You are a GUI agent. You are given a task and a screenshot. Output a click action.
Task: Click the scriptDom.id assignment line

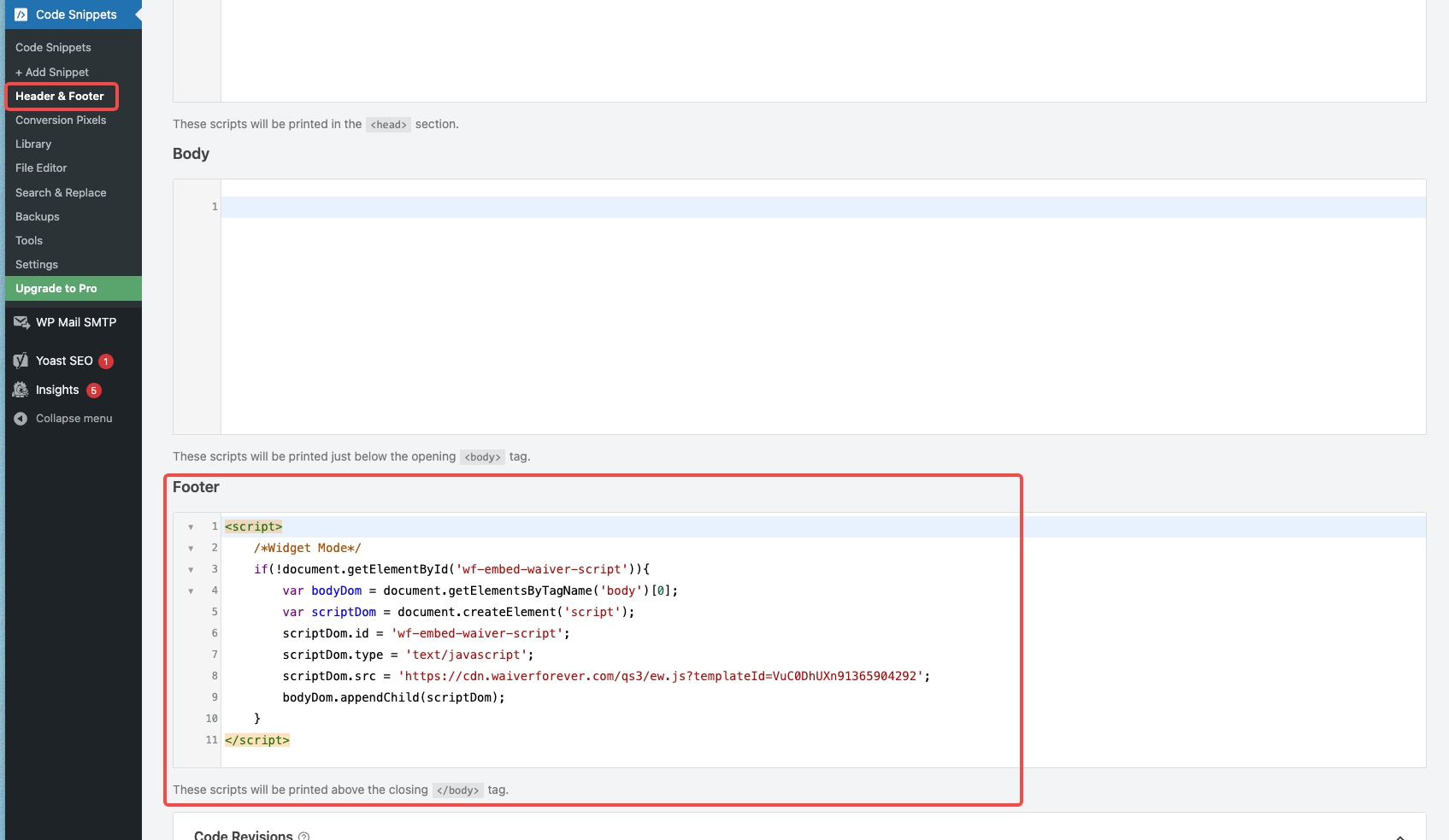427,634
